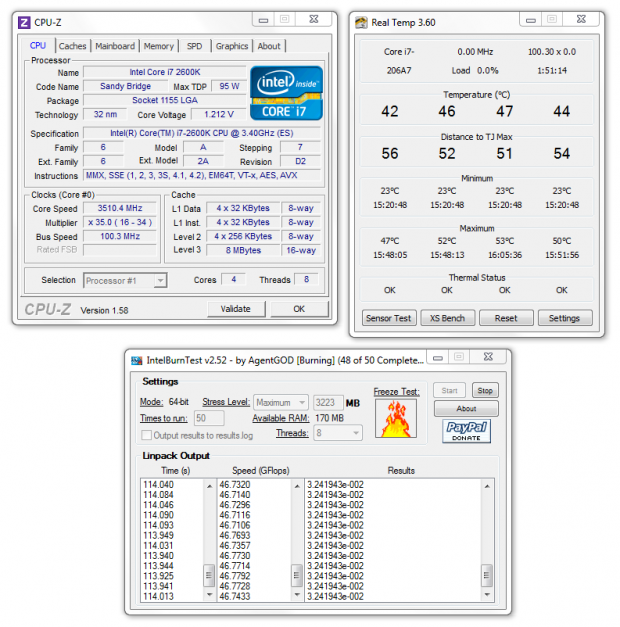Switch to the CPU tab in CPU-Z
This screenshot has width=620, height=627.
38,46
